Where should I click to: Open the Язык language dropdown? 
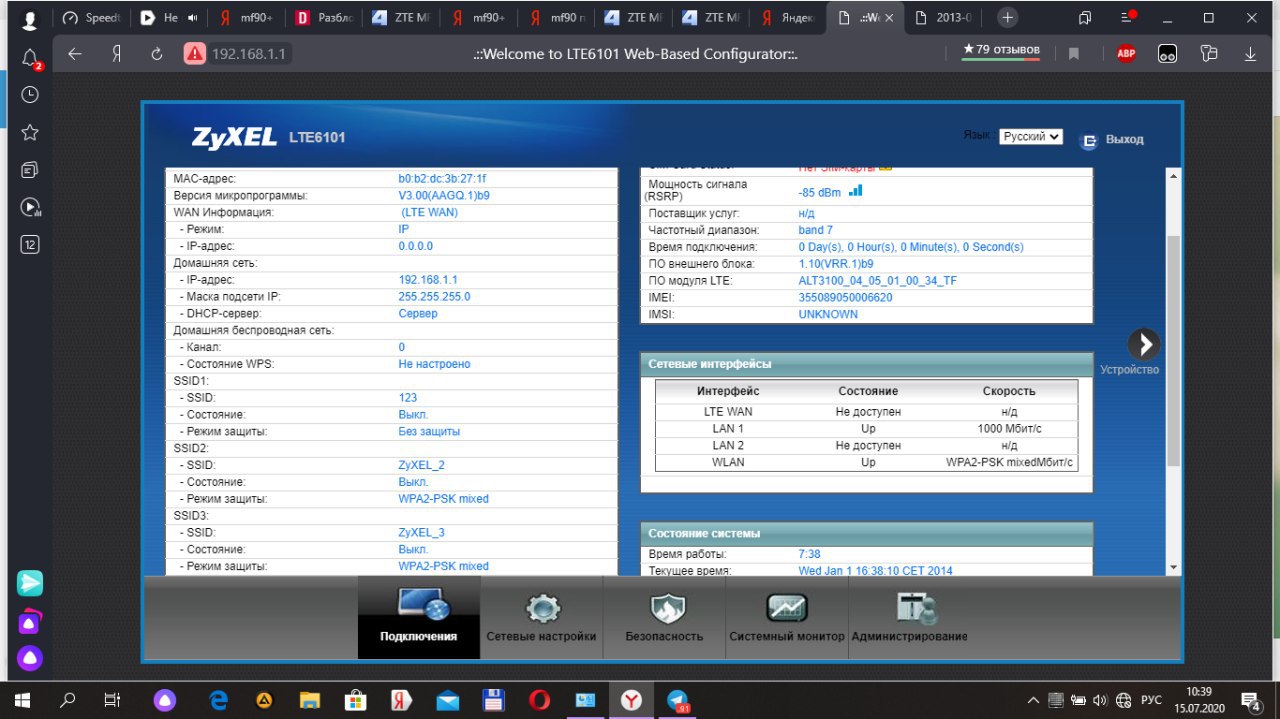click(x=1031, y=137)
